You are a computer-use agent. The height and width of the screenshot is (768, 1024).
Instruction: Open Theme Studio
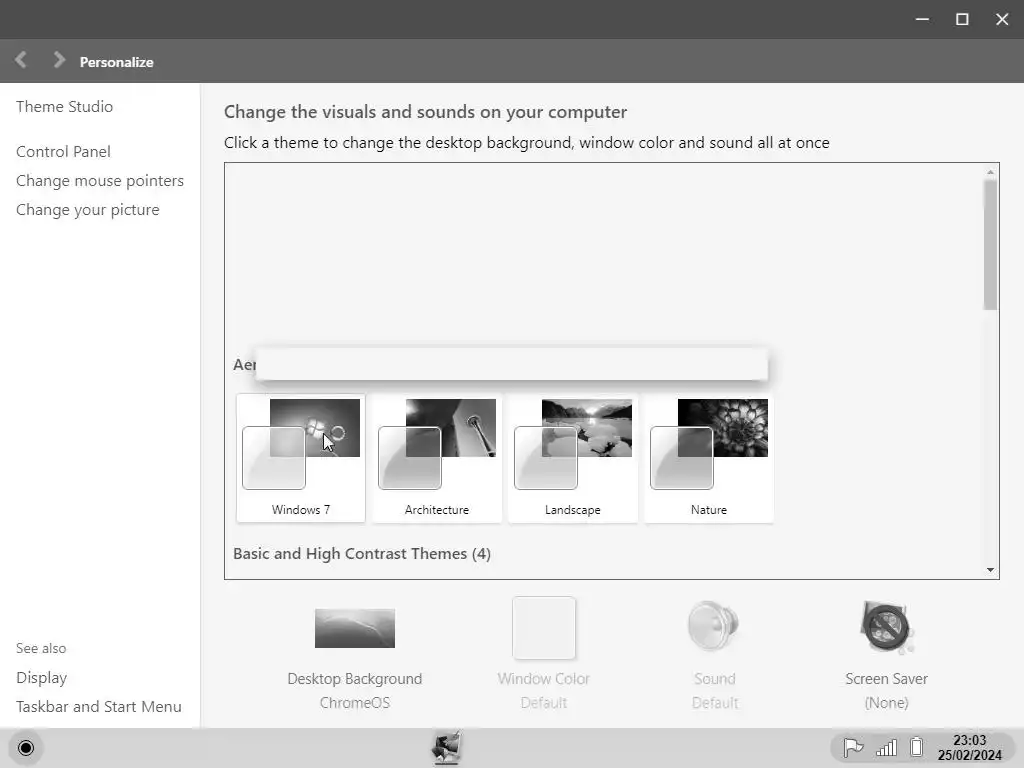(64, 106)
